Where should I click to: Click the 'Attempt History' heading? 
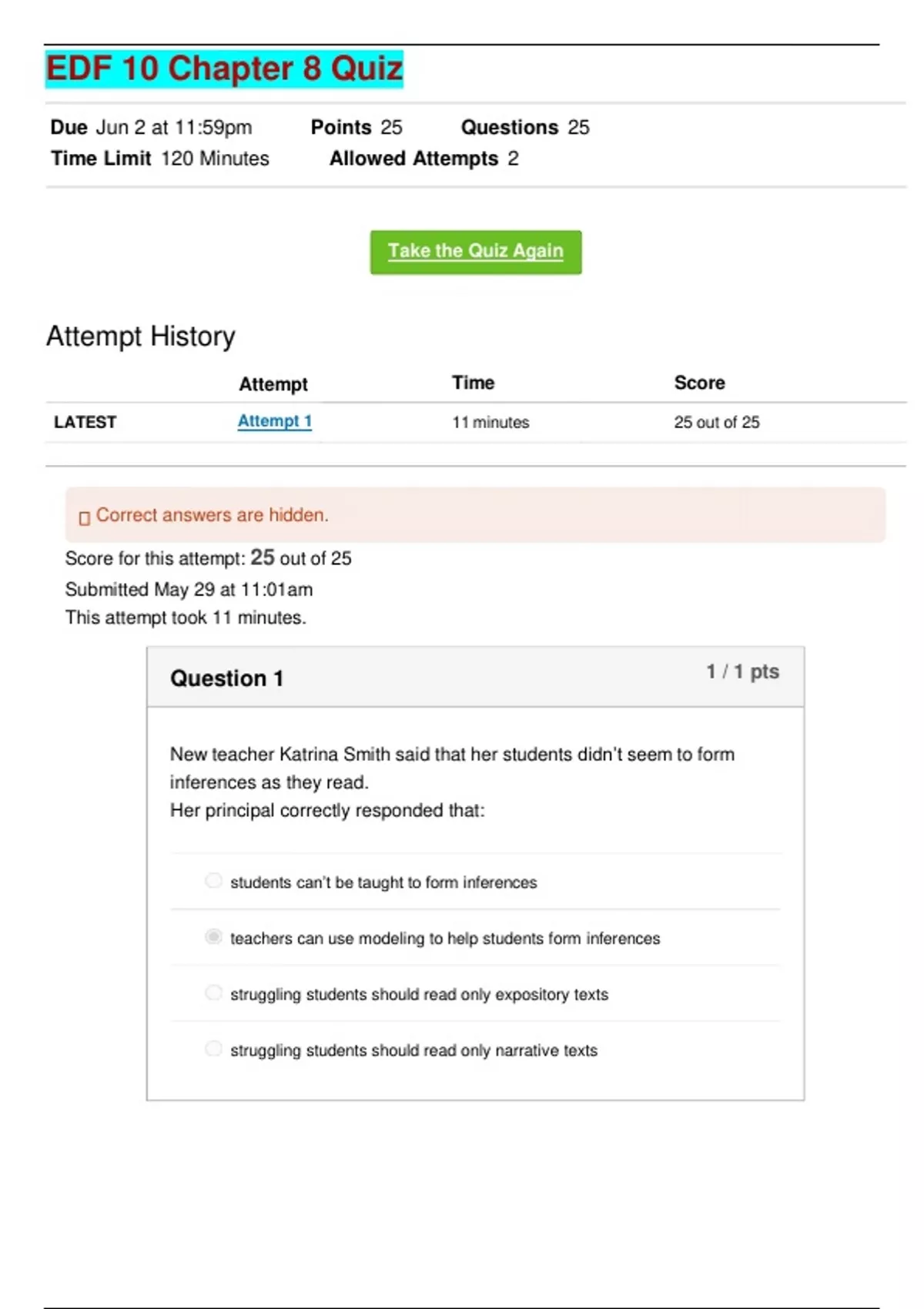point(141,336)
